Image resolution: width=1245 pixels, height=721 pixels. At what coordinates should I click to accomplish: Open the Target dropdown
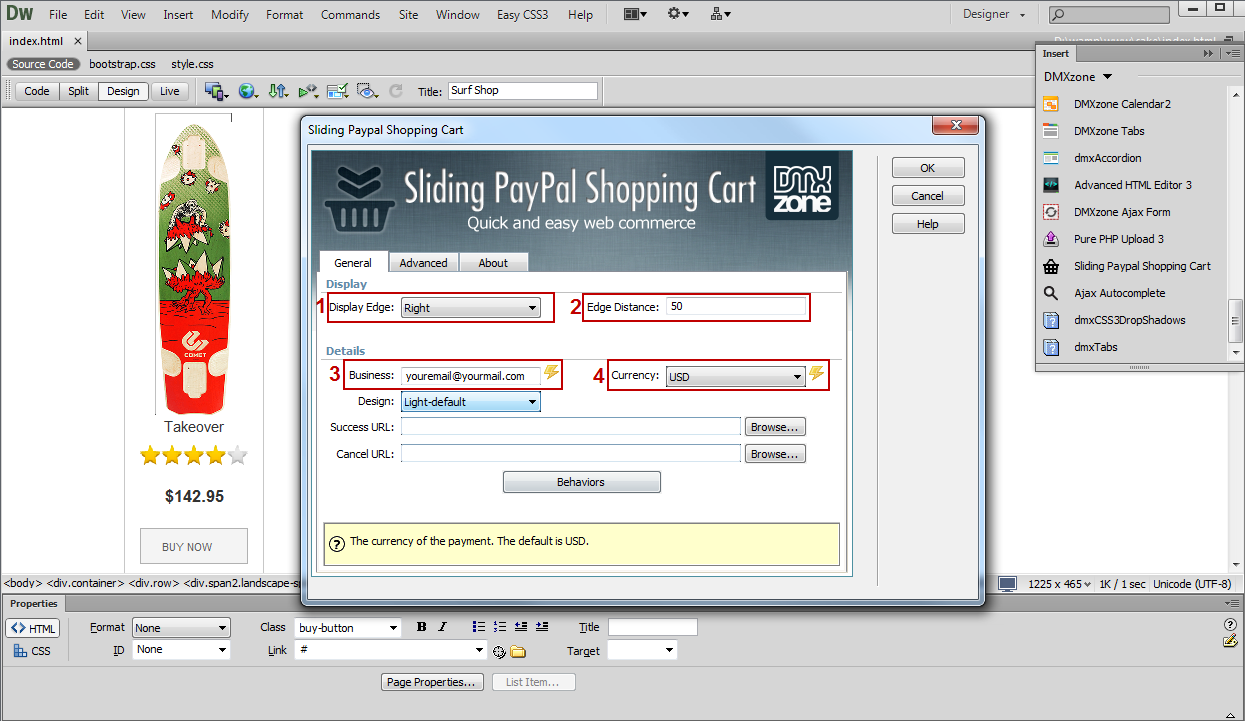(x=642, y=650)
